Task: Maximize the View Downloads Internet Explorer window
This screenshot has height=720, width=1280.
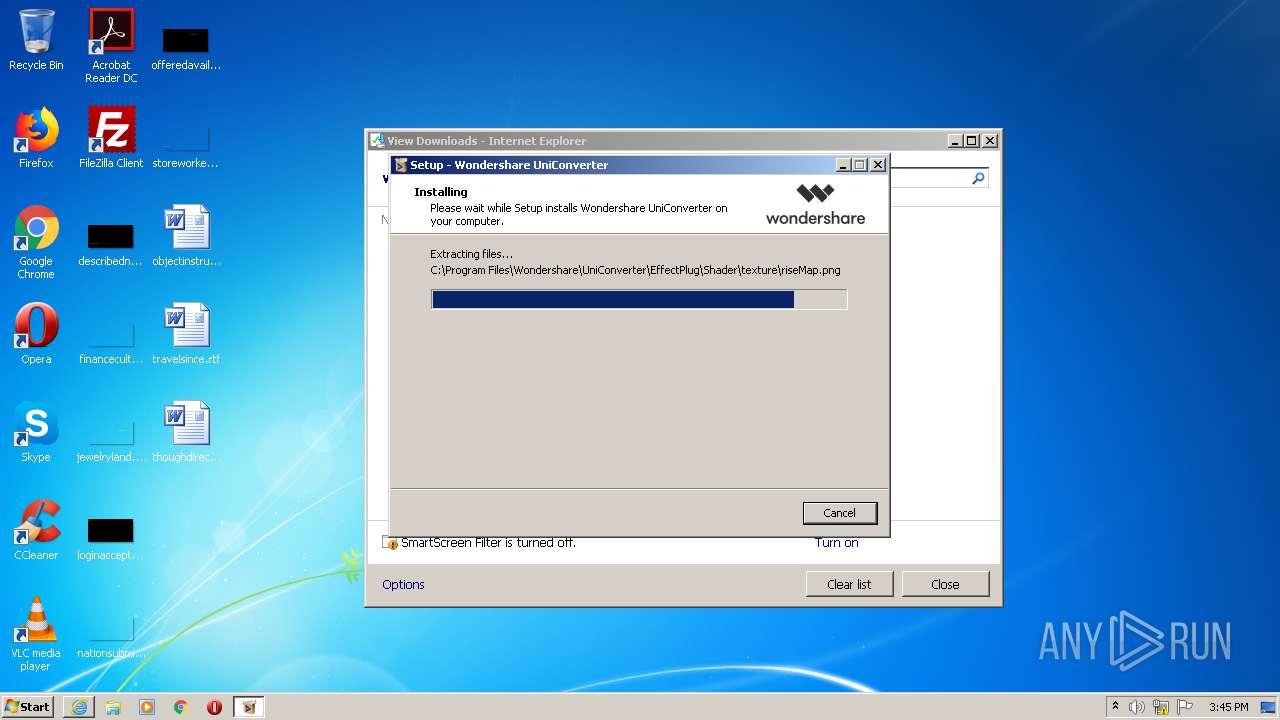Action: 971,141
